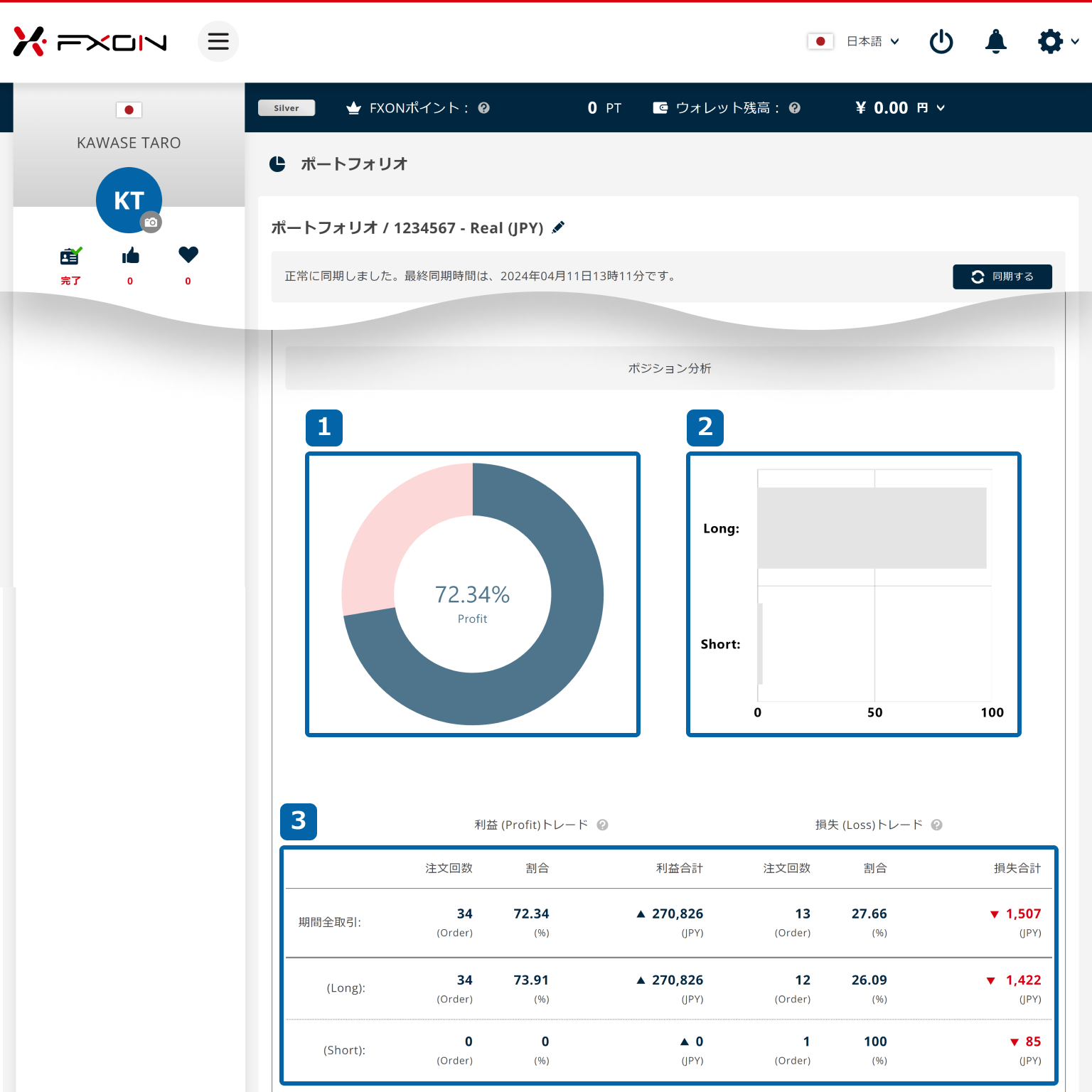Open help for FXONポイント
The width and height of the screenshot is (1092, 1092).
click(484, 108)
